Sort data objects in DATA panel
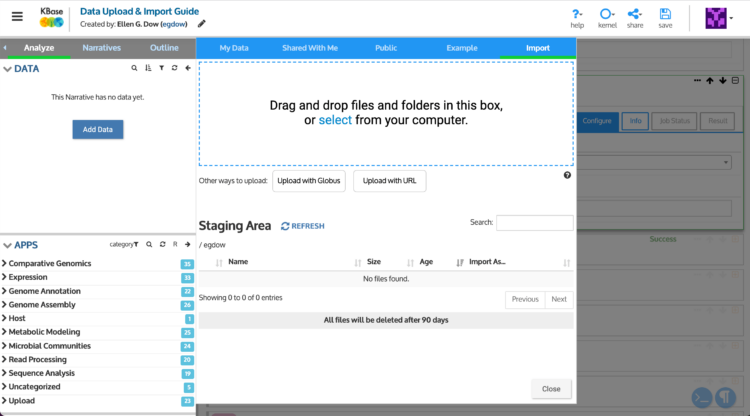Screen dimensions: 750x416 point(148,68)
